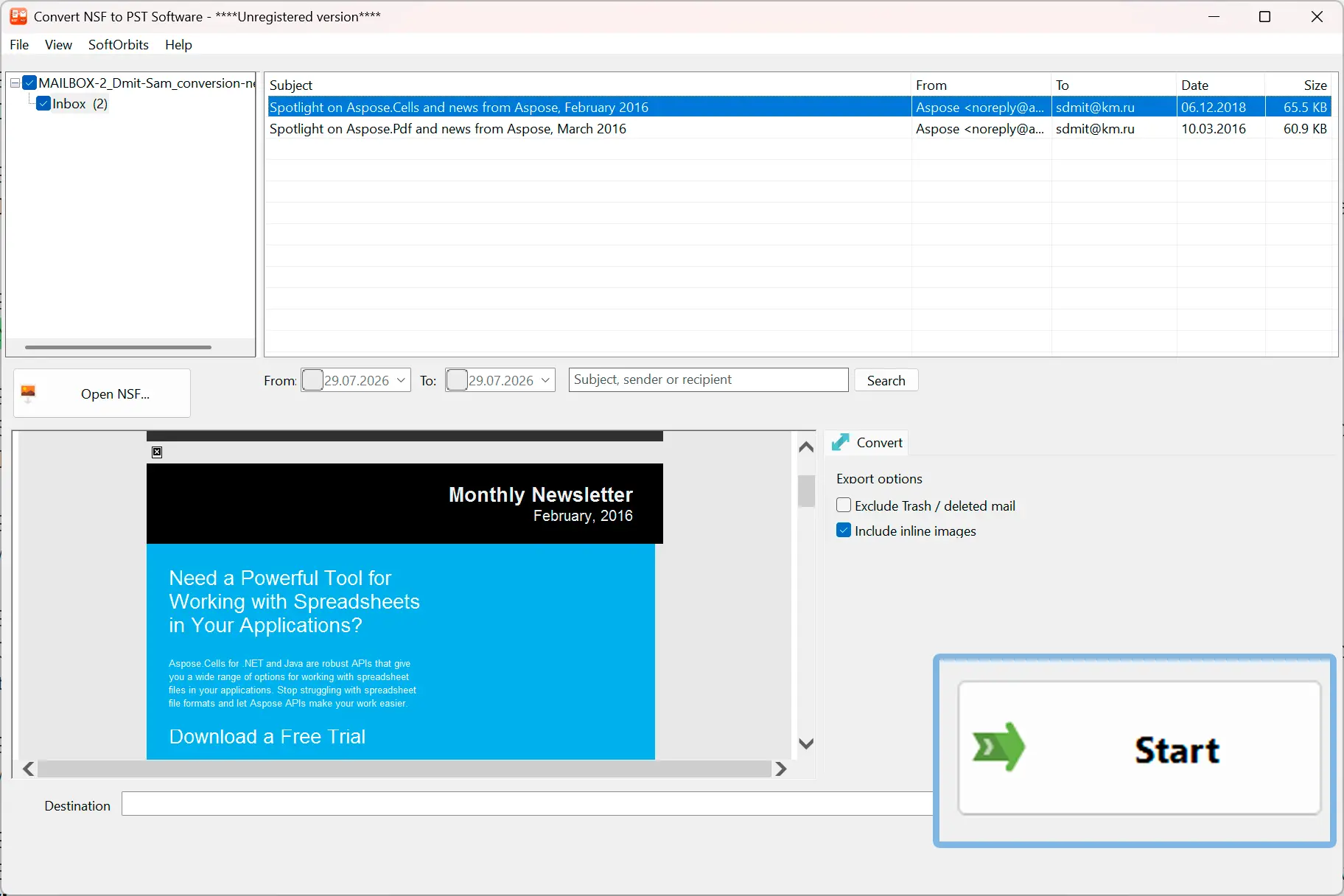Close the Convert NSF to PST window
This screenshot has width=1344, height=896.
coord(1317,16)
